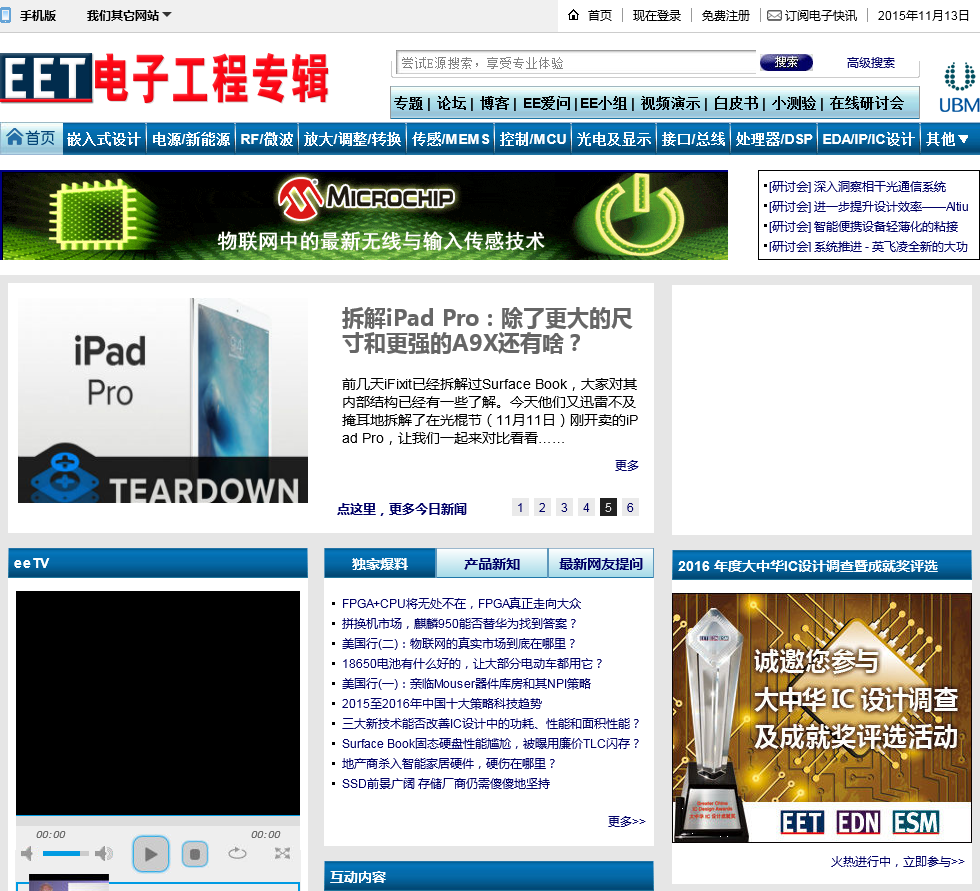
Task: Open 视频演示 link
Action: (670, 103)
